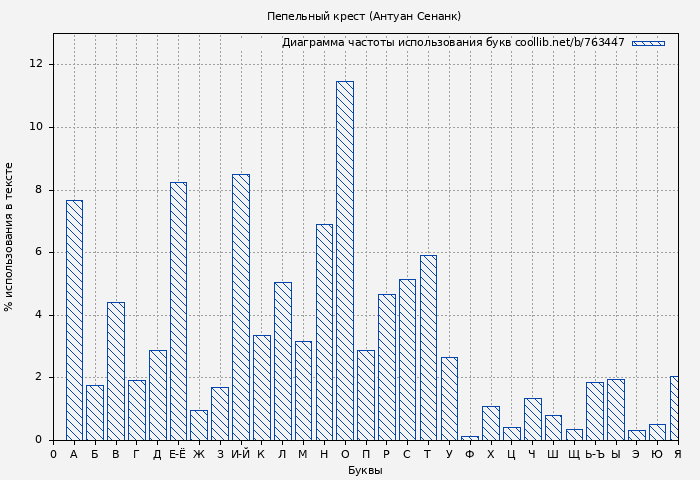Click the bar for letter У

coord(449,398)
